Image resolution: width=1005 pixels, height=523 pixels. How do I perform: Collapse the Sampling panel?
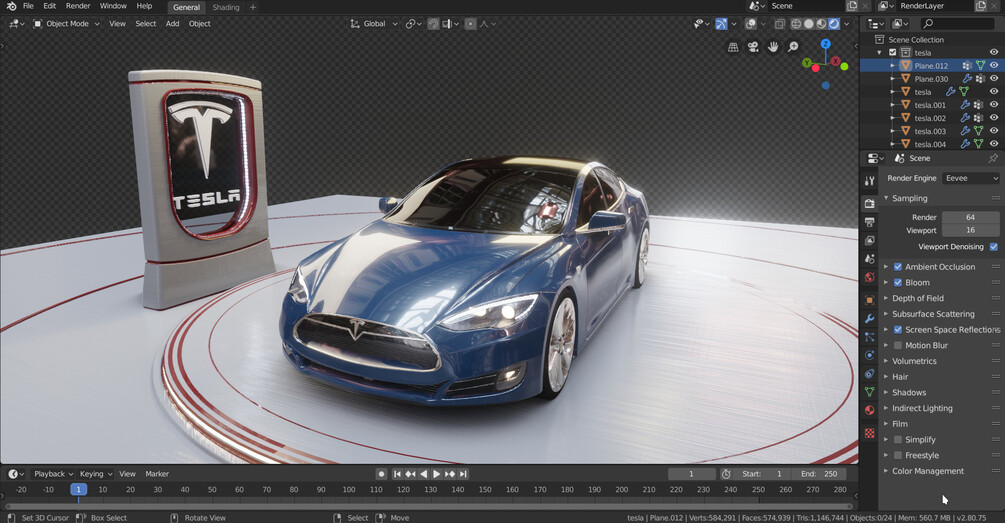(886, 198)
